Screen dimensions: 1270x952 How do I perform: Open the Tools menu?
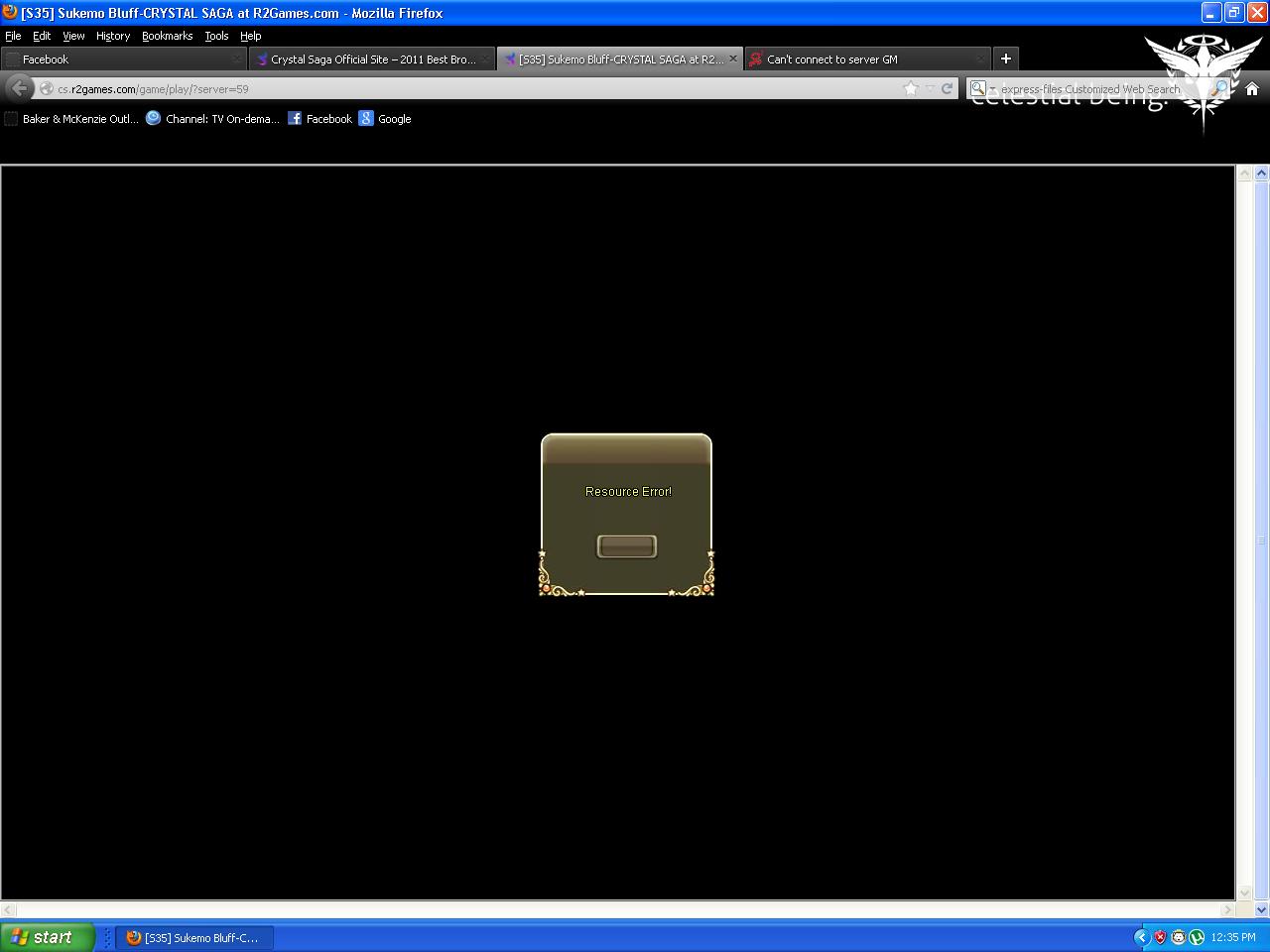pyautogui.click(x=216, y=36)
